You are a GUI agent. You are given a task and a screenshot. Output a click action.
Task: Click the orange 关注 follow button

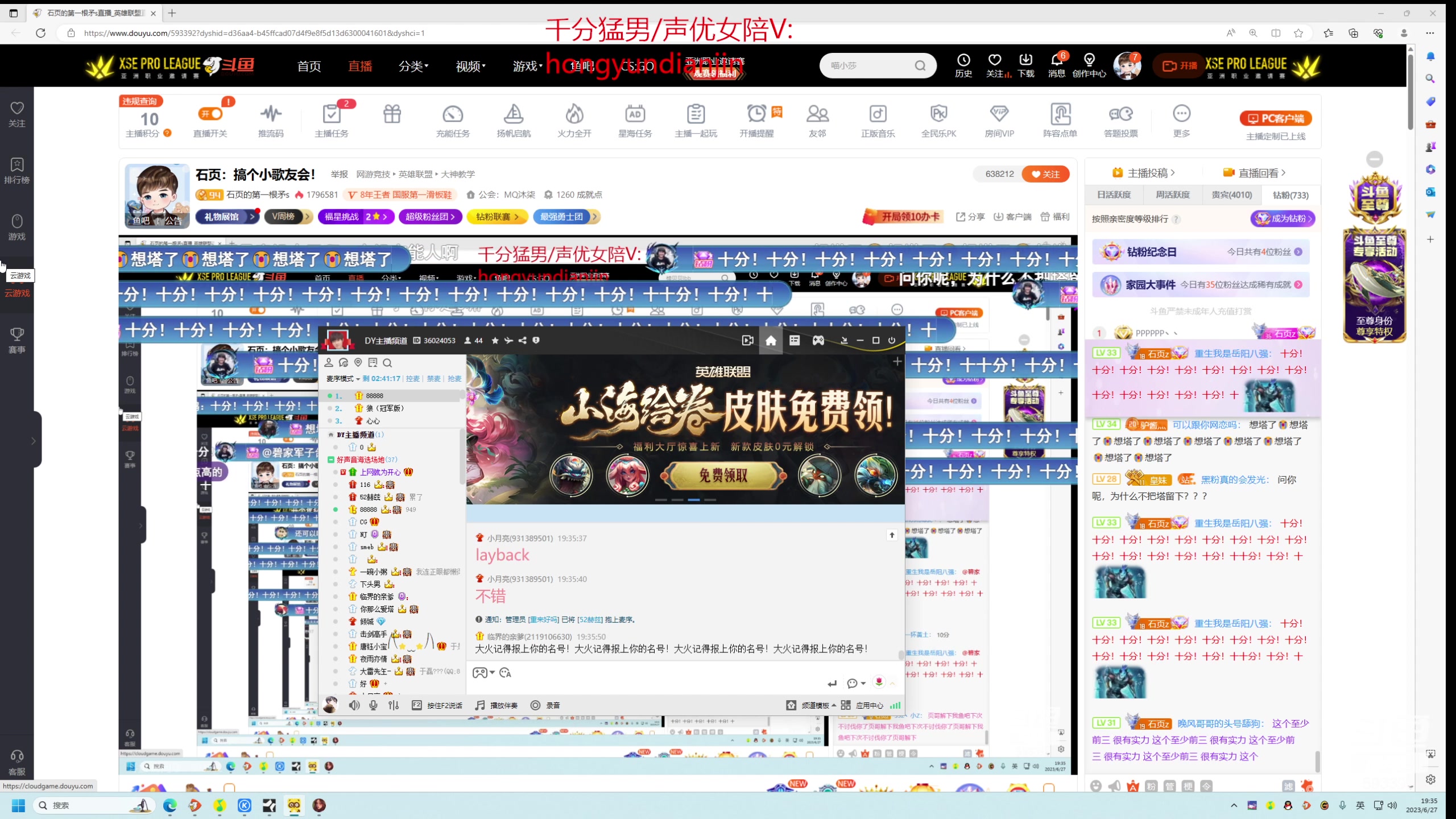click(x=1045, y=174)
